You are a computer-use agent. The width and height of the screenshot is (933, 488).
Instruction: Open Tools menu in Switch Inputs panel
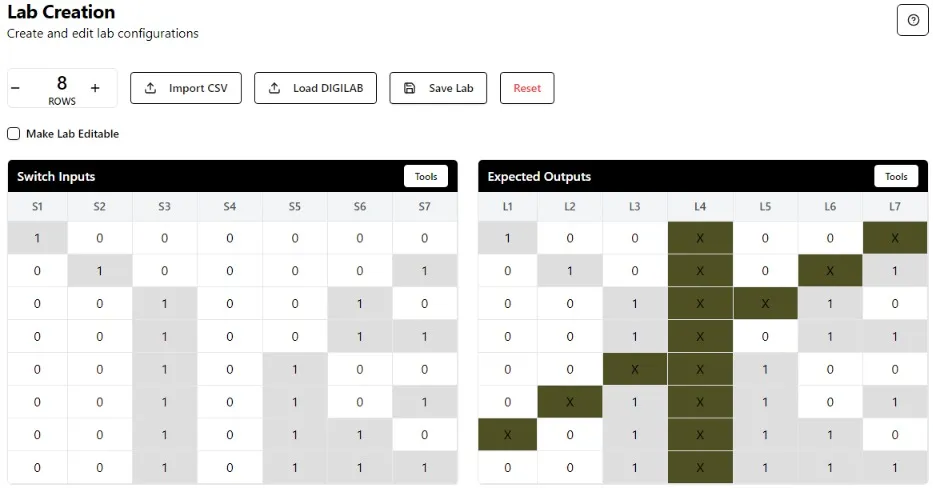click(x=426, y=177)
